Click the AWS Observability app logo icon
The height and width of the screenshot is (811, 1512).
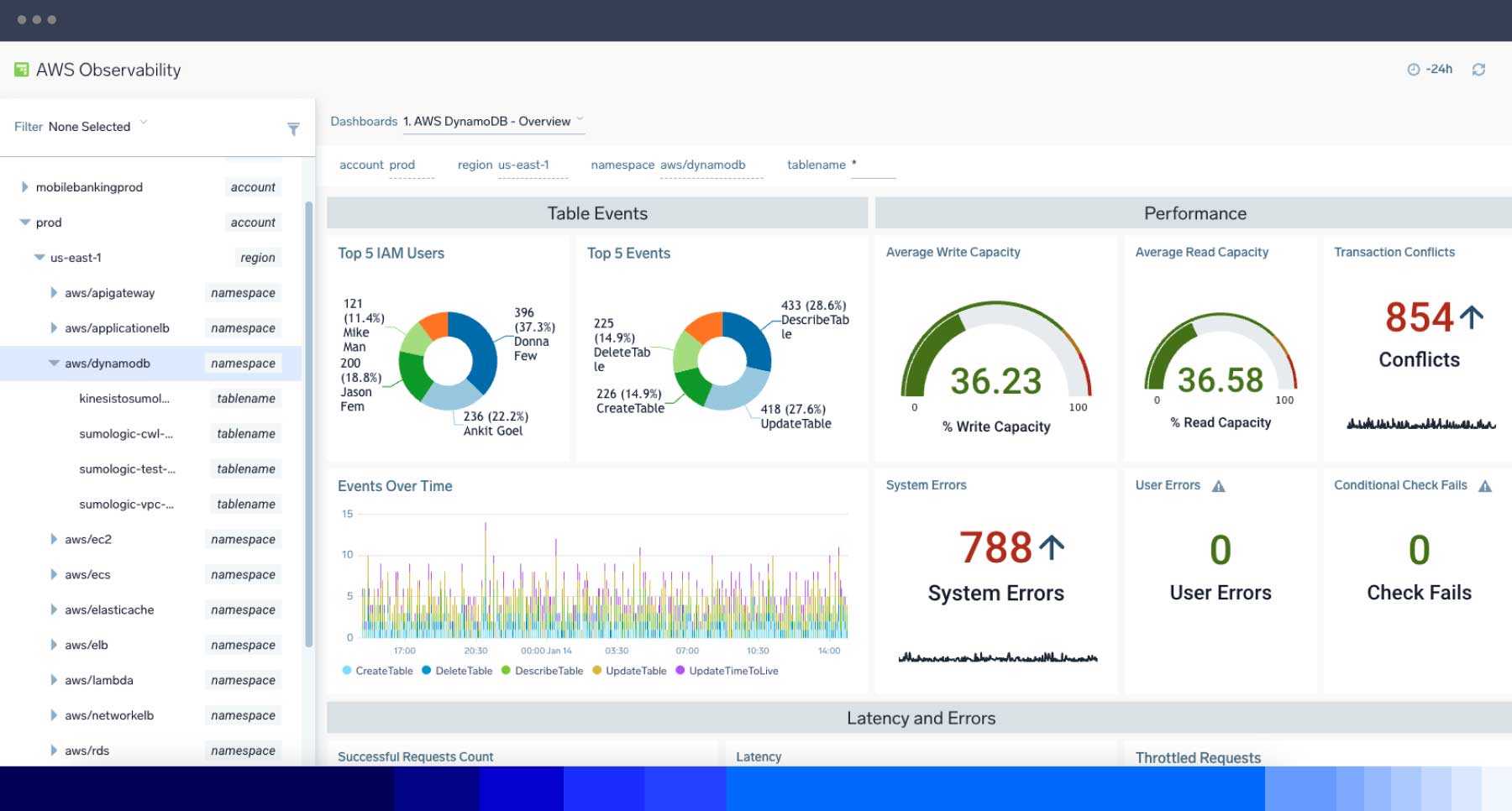(22, 70)
